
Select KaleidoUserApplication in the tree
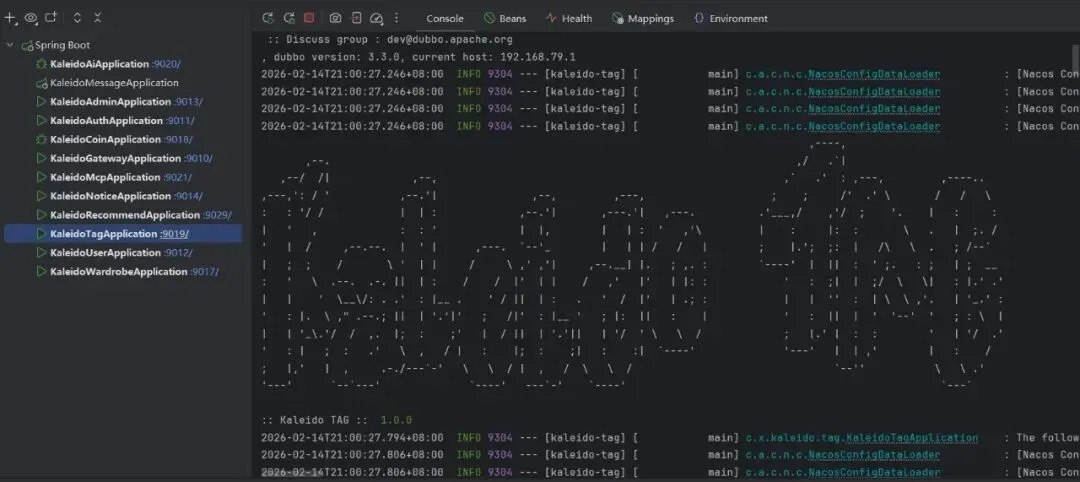tap(106, 253)
